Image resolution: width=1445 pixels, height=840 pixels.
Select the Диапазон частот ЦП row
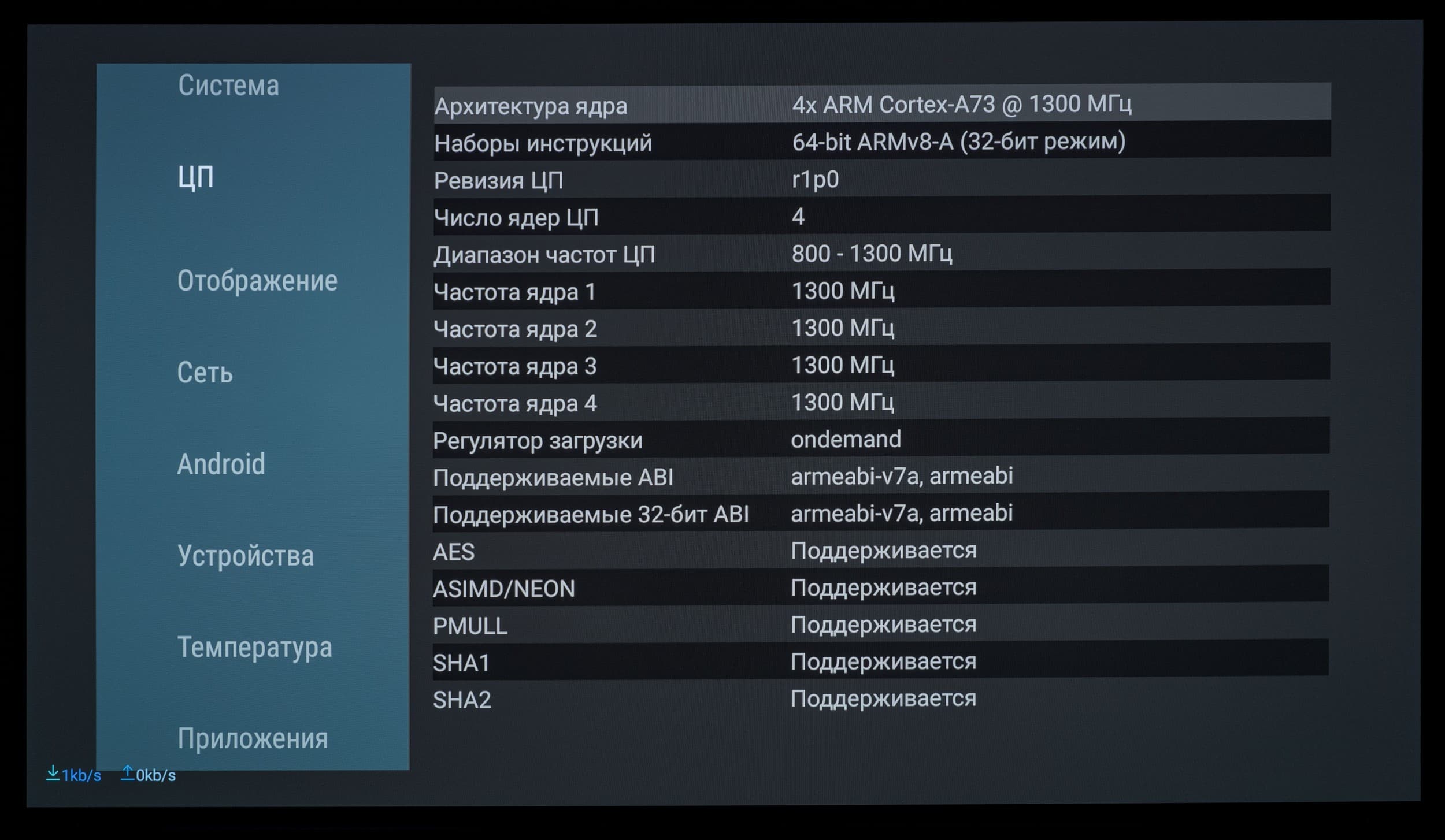[881, 254]
